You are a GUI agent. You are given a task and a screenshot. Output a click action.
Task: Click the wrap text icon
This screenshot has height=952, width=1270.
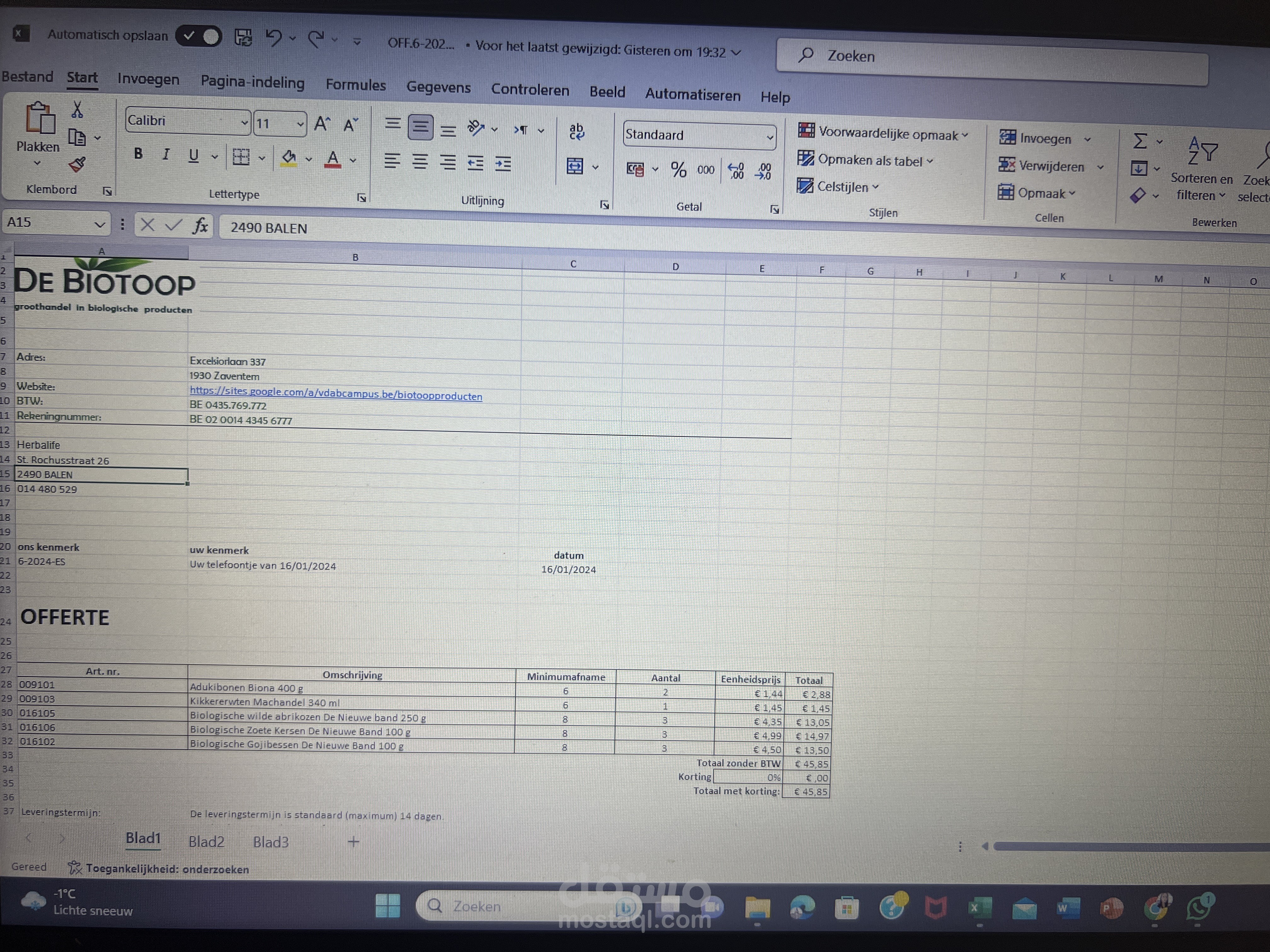click(576, 132)
